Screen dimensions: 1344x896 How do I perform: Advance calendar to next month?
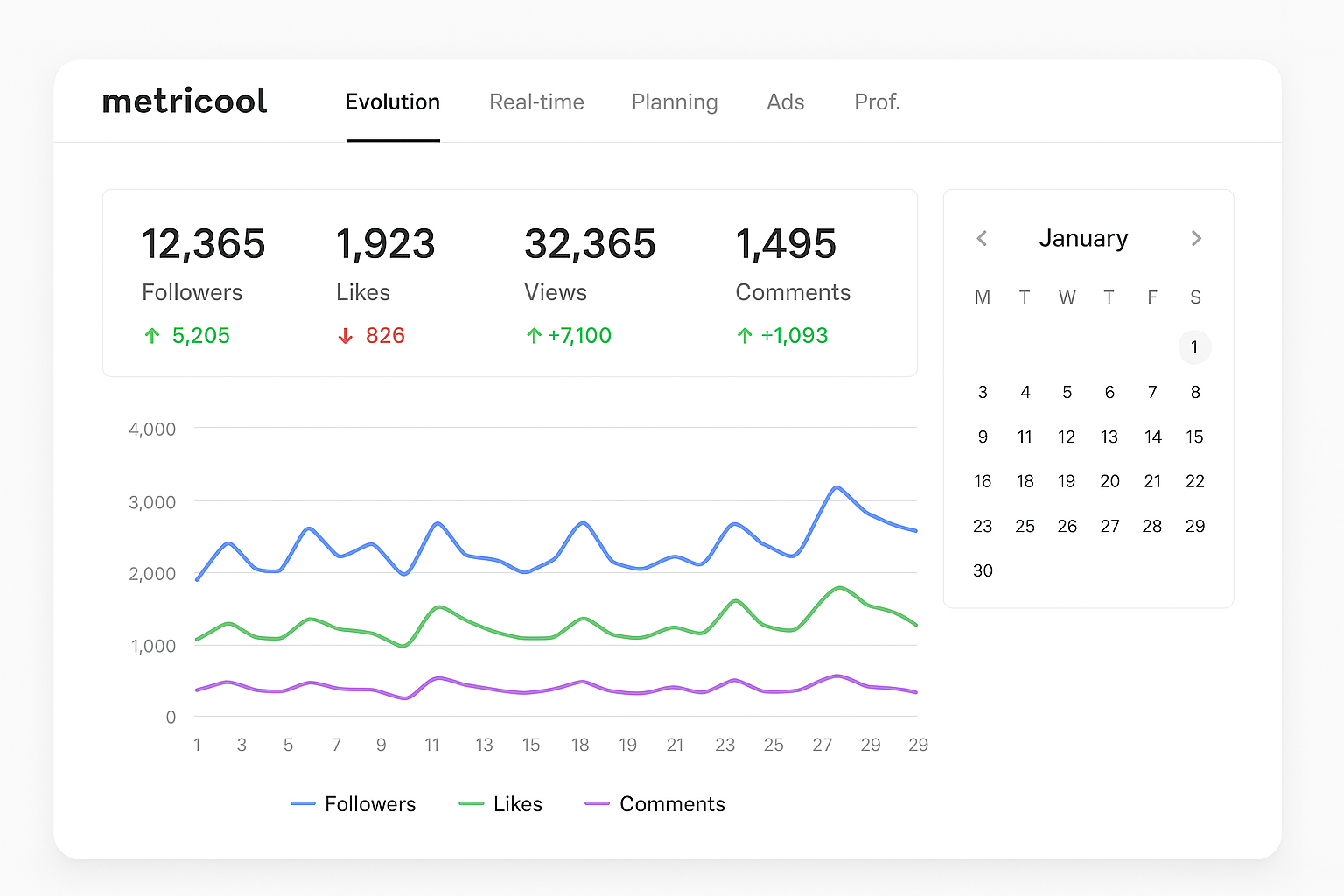coord(1196,238)
